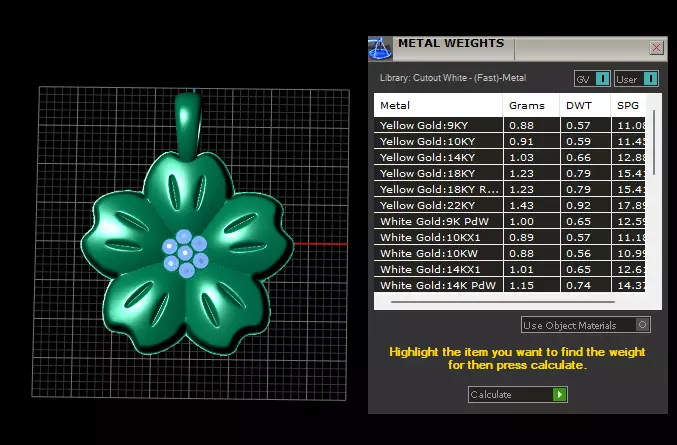The height and width of the screenshot is (445, 677).
Task: Click the 1.03 grams value cell
Action: pos(531,157)
